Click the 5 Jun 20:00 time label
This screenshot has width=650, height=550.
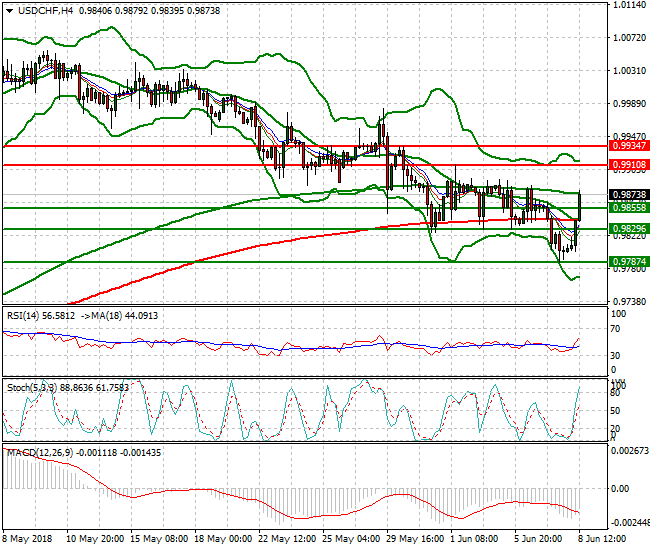click(538, 539)
